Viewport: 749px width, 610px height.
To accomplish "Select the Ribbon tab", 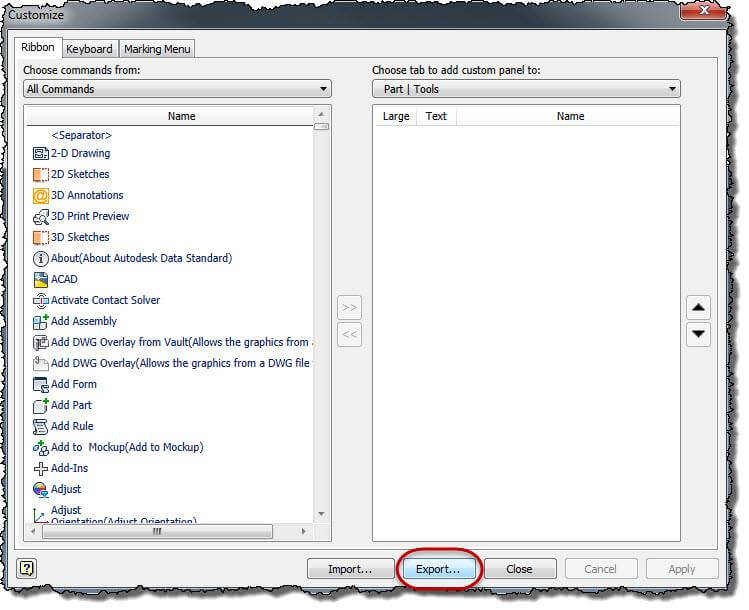I will [x=38, y=48].
